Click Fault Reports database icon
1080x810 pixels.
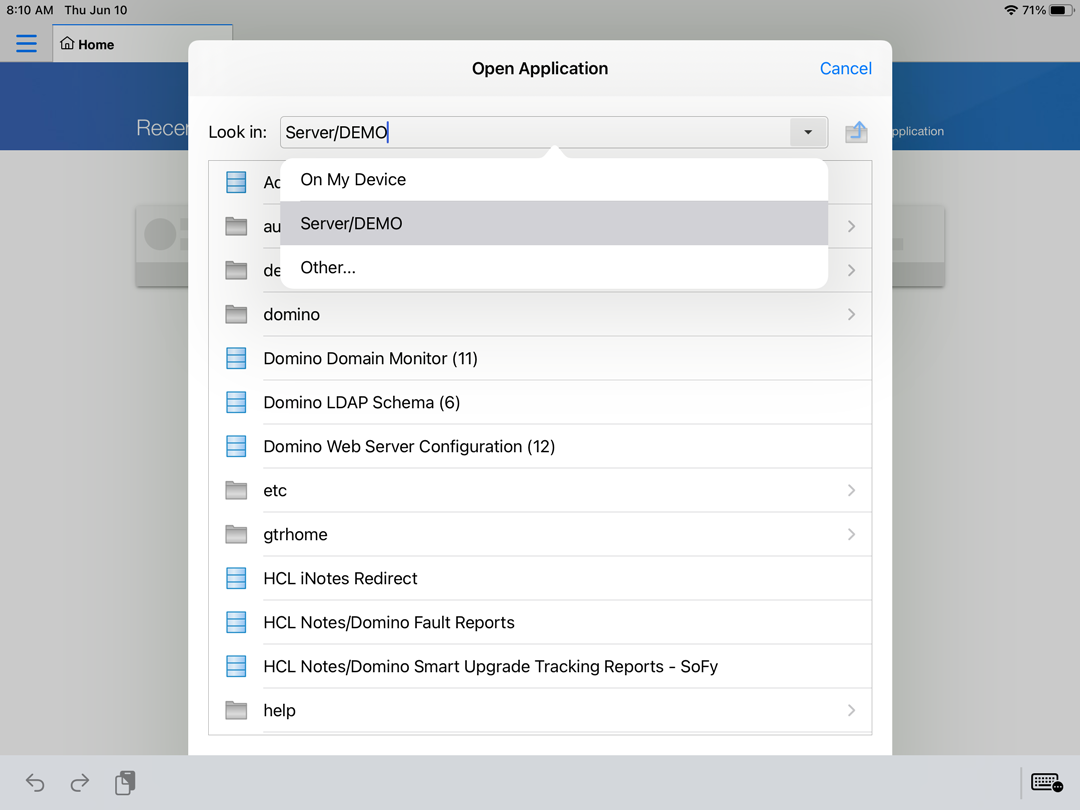(236, 623)
